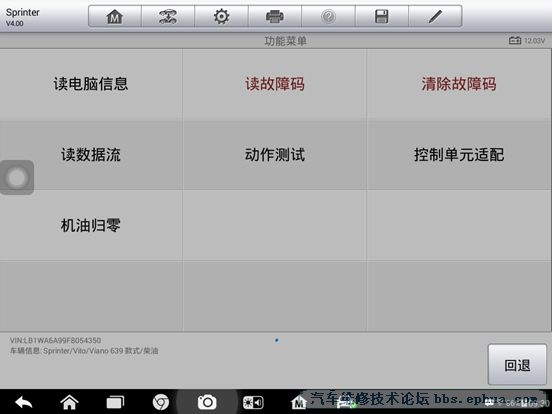Select 读电脑信息 menu item

click(x=91, y=84)
